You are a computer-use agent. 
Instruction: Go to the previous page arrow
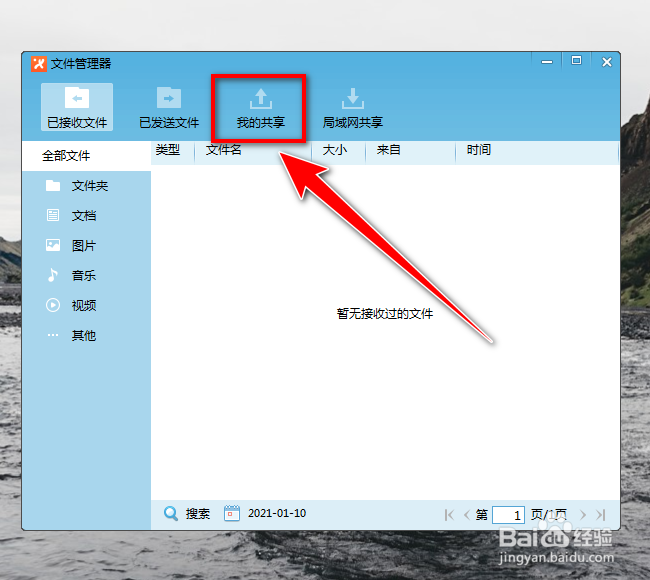point(466,515)
